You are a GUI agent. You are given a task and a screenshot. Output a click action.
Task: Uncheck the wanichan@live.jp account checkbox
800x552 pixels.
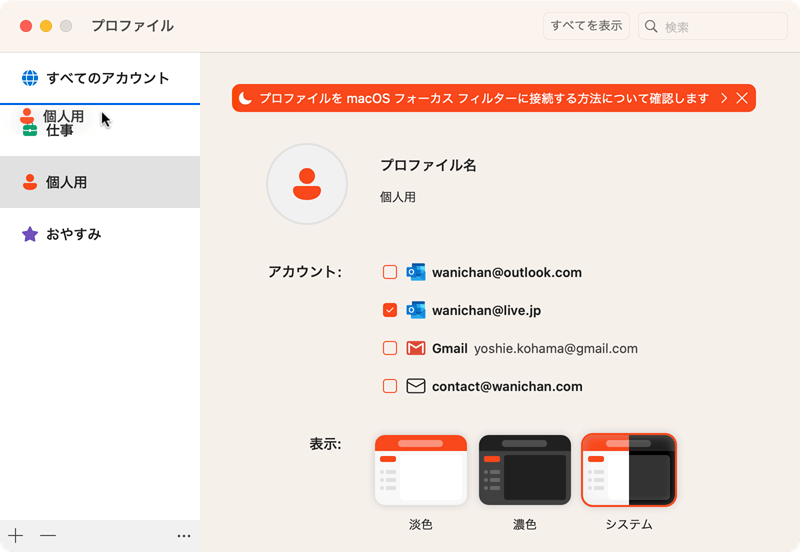coord(390,310)
